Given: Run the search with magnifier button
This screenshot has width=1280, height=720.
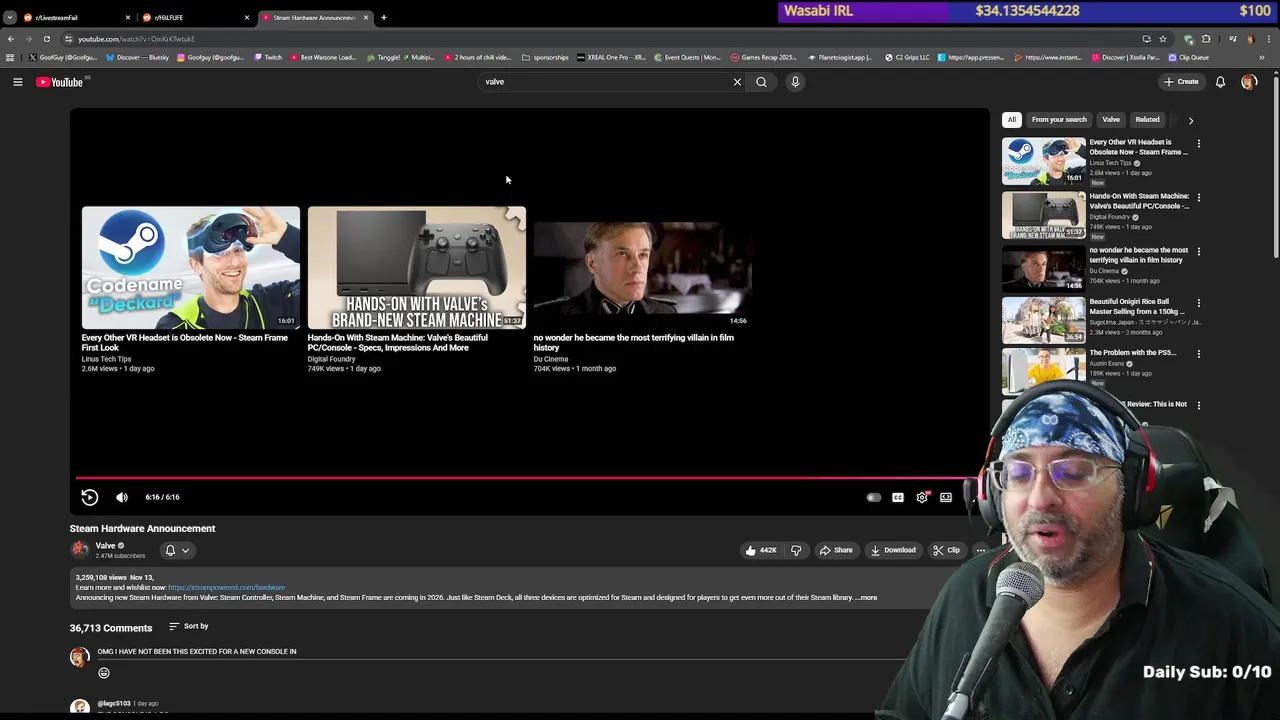Looking at the screenshot, I should (x=762, y=82).
